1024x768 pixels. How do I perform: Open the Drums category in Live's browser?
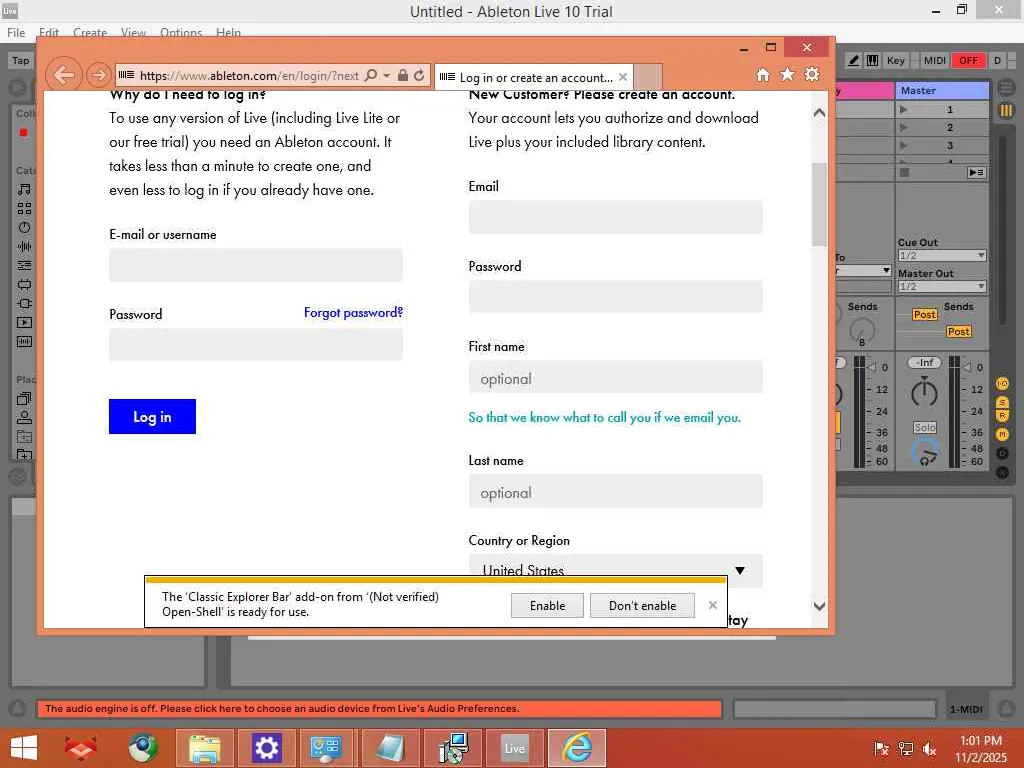tap(24, 208)
